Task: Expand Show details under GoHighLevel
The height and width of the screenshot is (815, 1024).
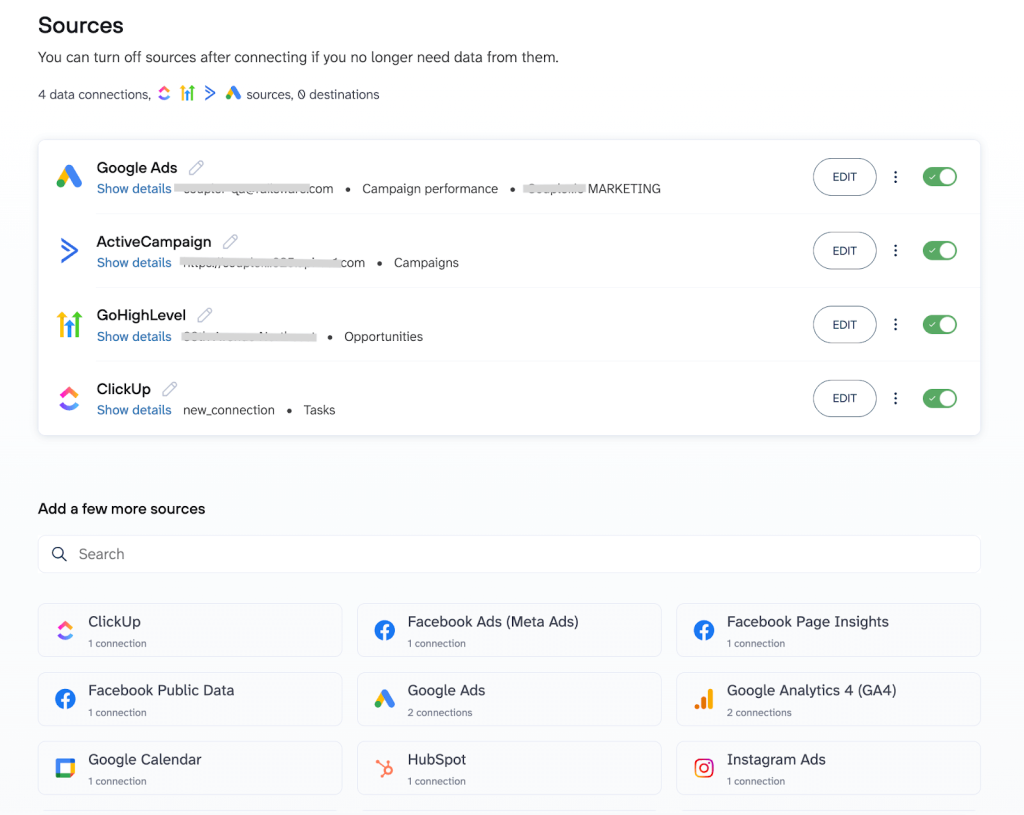Action: coord(134,337)
